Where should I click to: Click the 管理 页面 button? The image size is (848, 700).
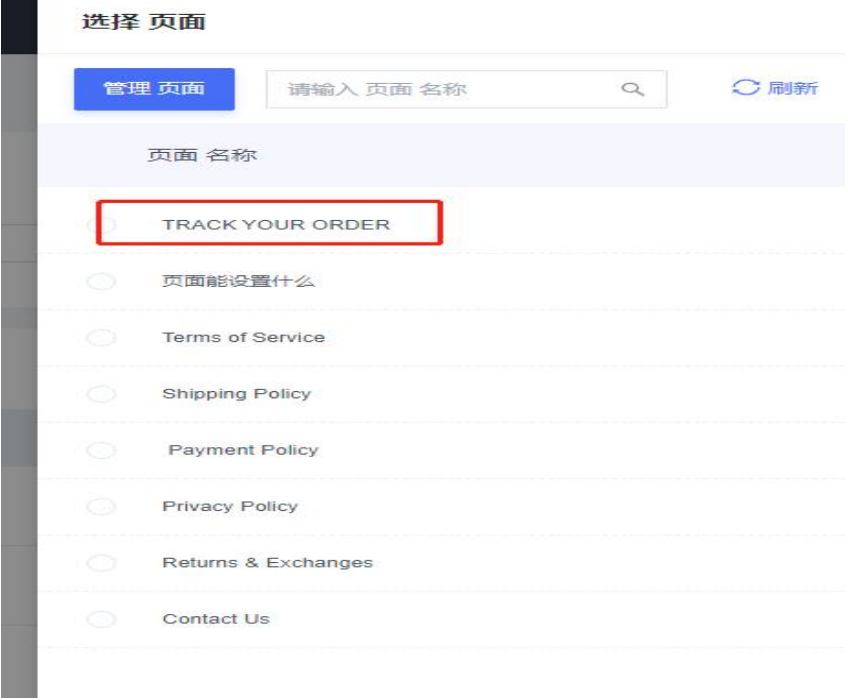point(154,89)
